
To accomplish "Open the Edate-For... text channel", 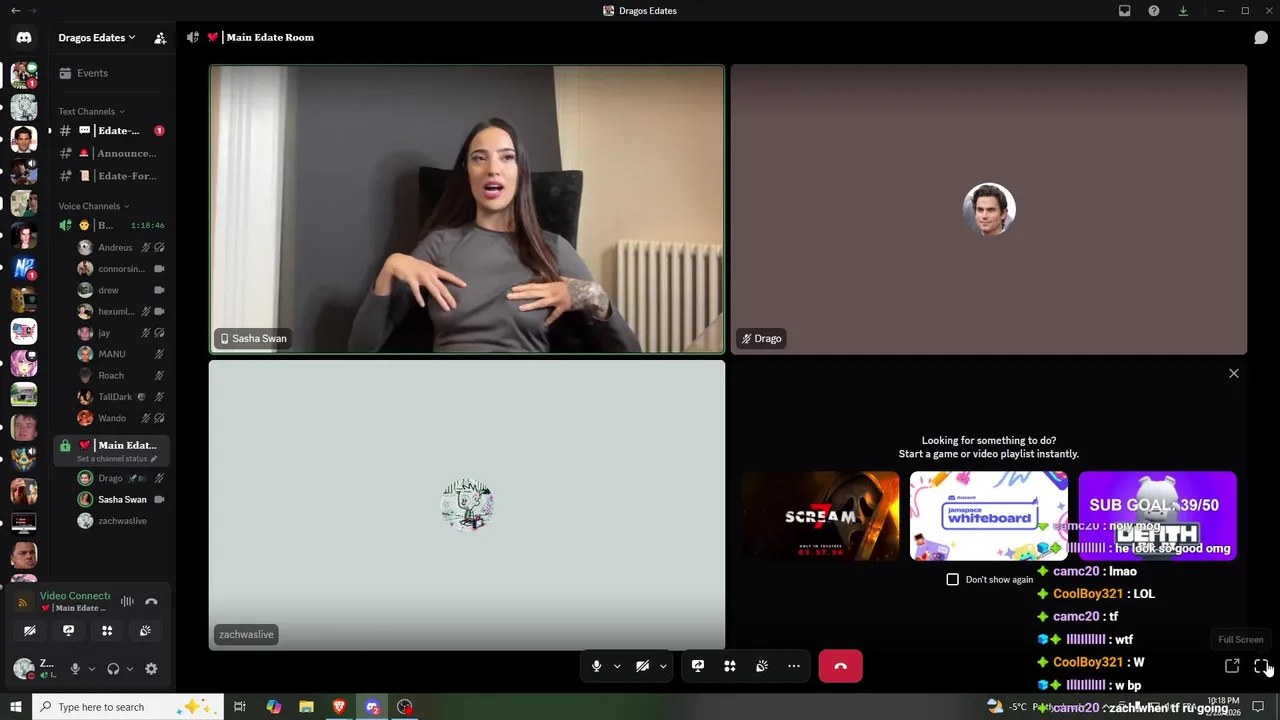I will 110,176.
